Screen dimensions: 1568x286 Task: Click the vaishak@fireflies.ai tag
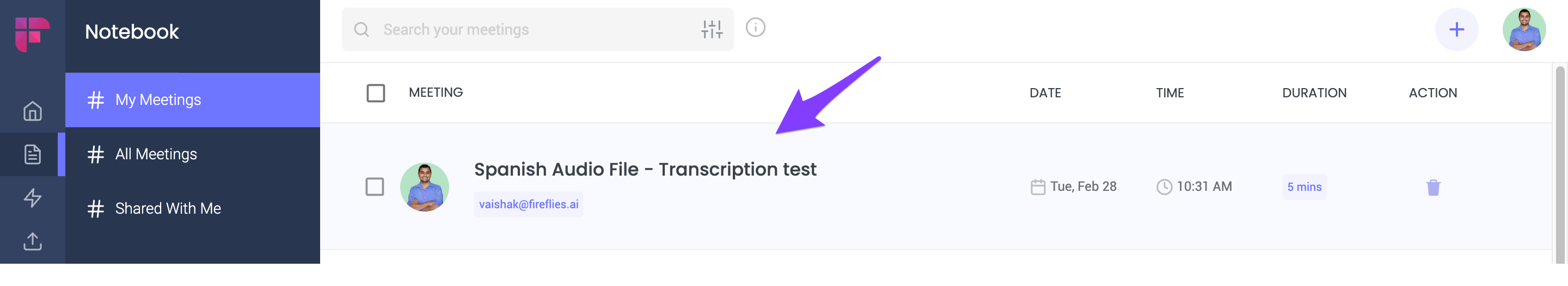coord(528,204)
